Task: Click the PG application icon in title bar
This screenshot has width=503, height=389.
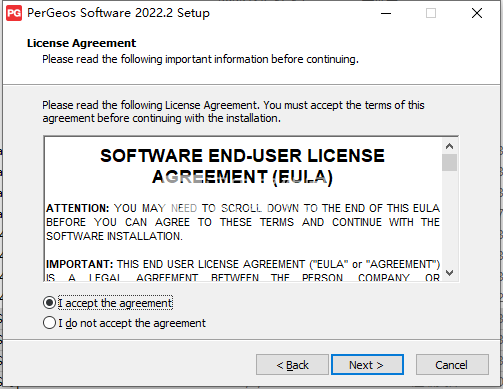Action: pos(14,13)
